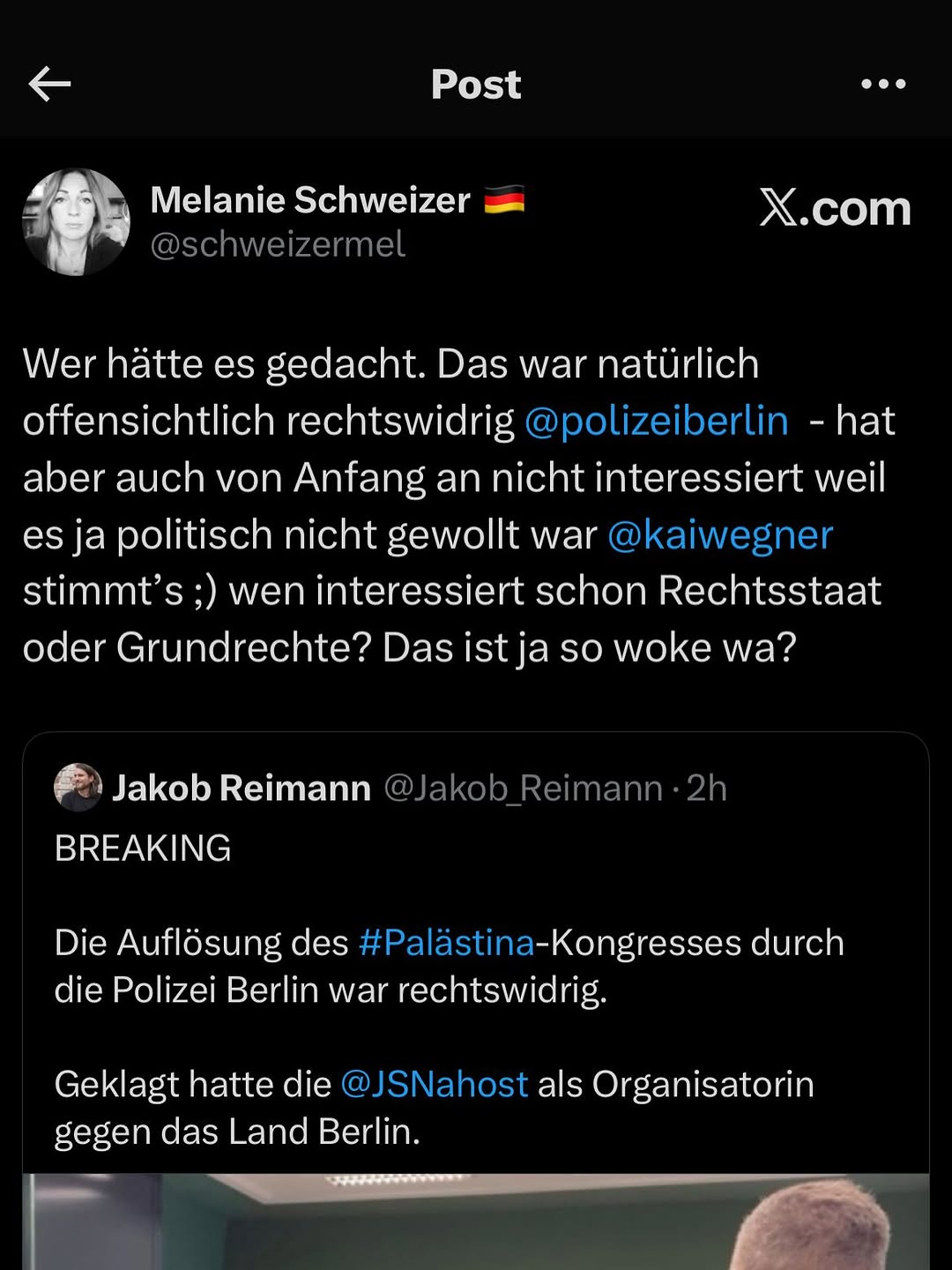Open the #Palästina hashtag
The height and width of the screenshot is (1270, 952).
pyautogui.click(x=447, y=943)
